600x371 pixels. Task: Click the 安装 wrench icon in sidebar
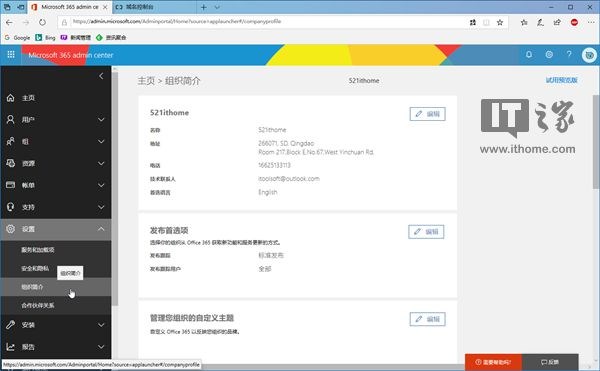10,325
